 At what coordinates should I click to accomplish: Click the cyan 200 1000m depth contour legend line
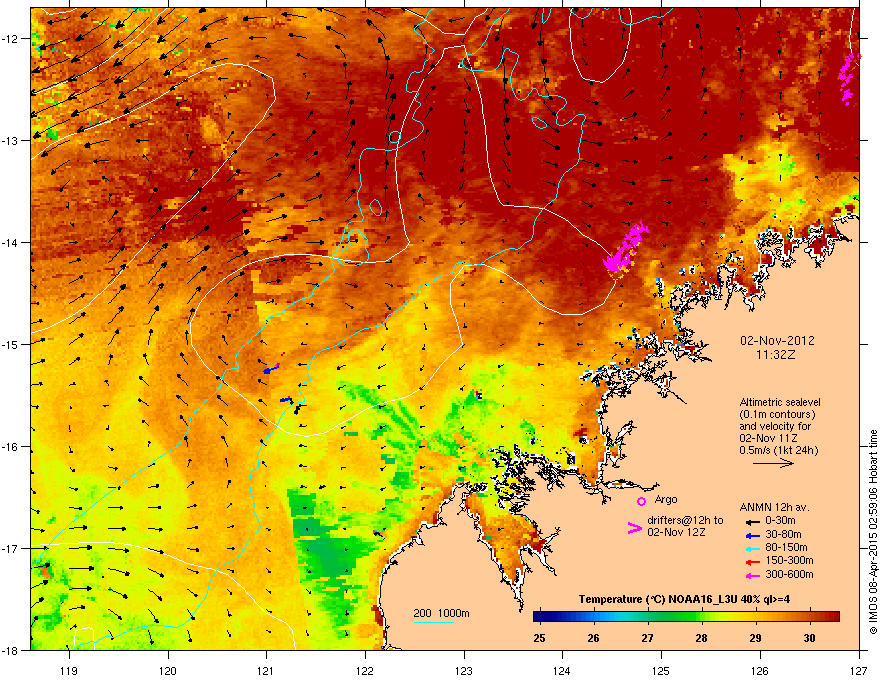point(434,622)
